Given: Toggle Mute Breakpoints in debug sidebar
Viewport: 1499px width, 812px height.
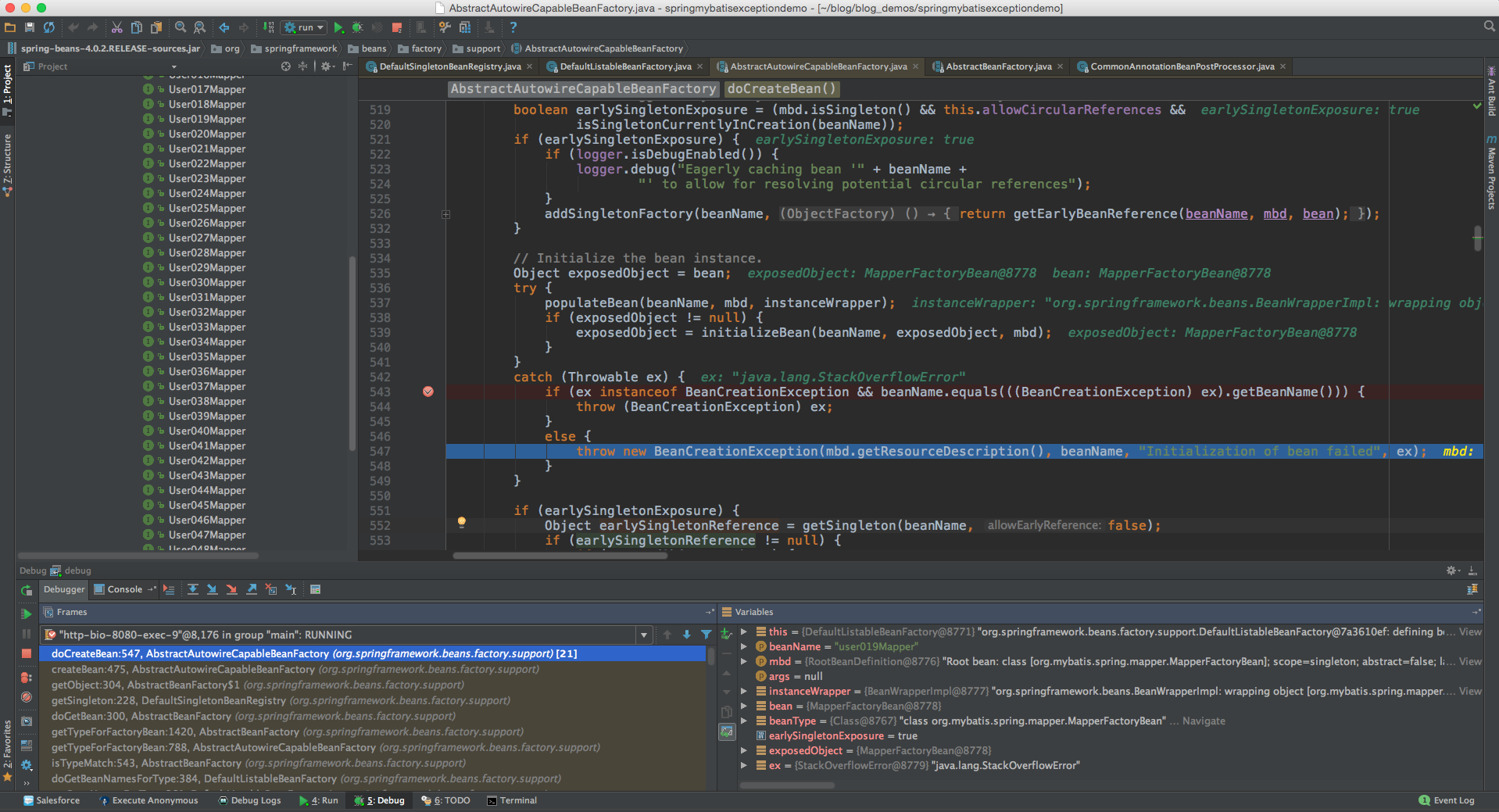Looking at the screenshot, I should pos(26,697).
